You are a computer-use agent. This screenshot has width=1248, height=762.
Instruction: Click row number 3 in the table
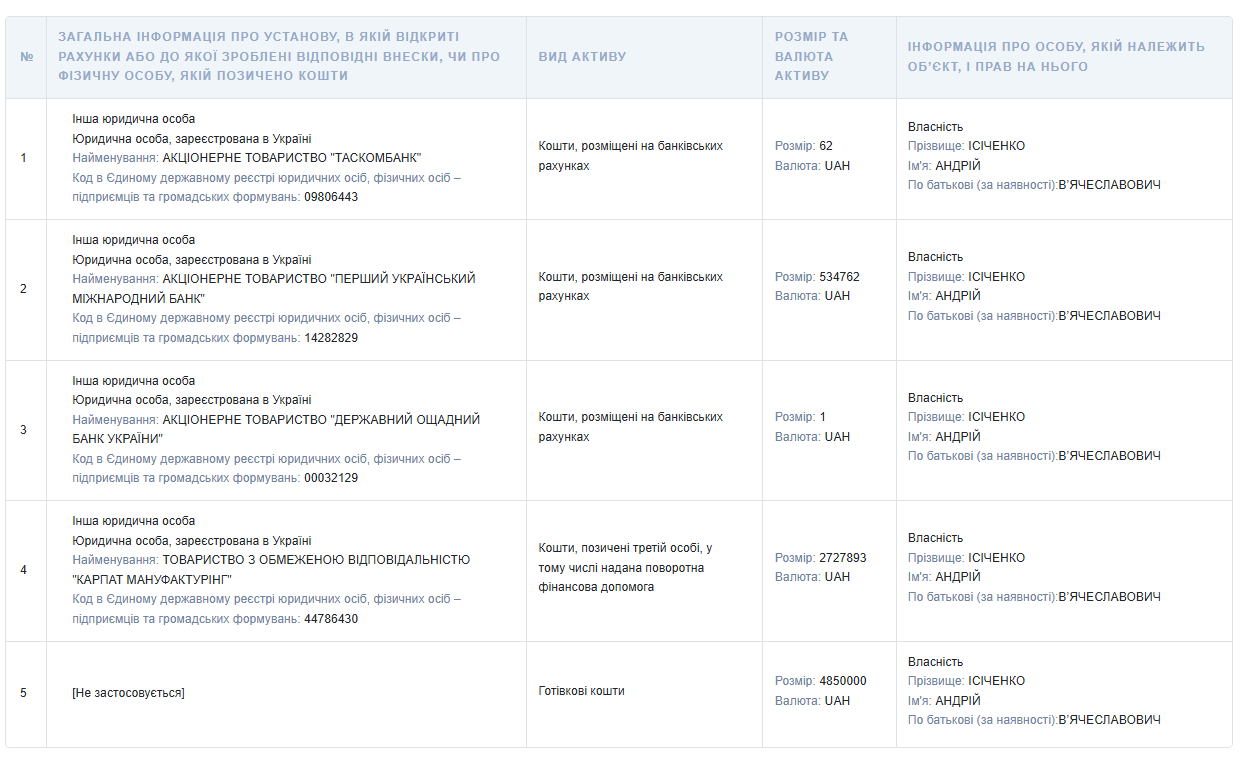click(24, 430)
